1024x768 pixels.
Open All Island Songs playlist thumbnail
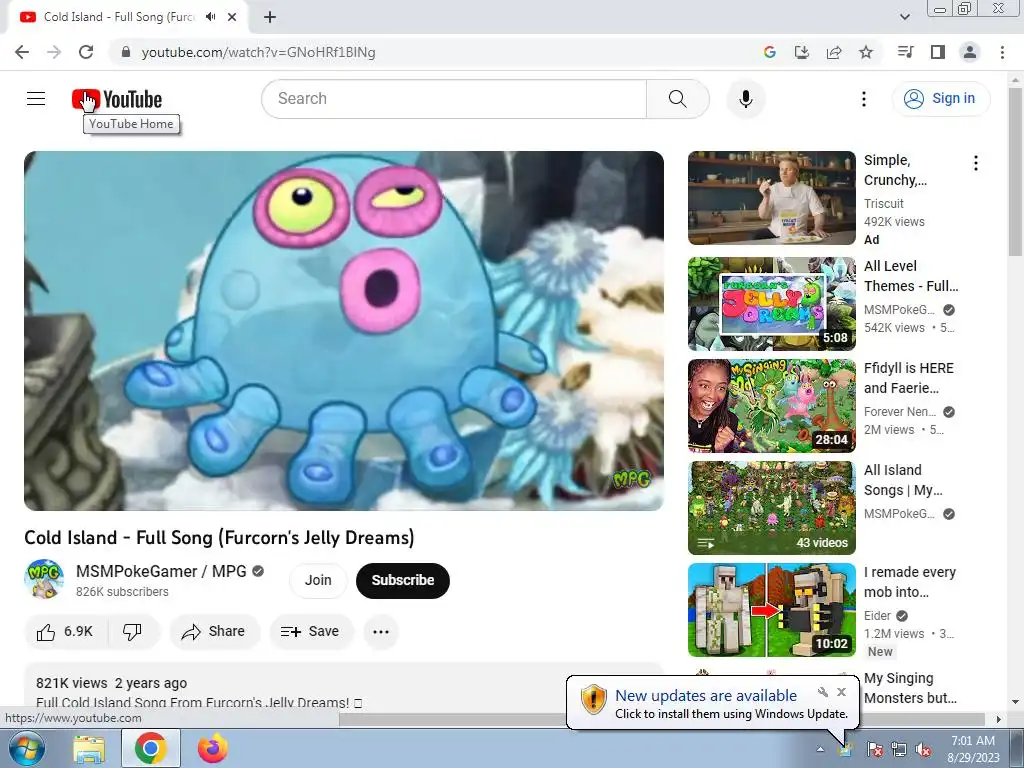pyautogui.click(x=771, y=507)
